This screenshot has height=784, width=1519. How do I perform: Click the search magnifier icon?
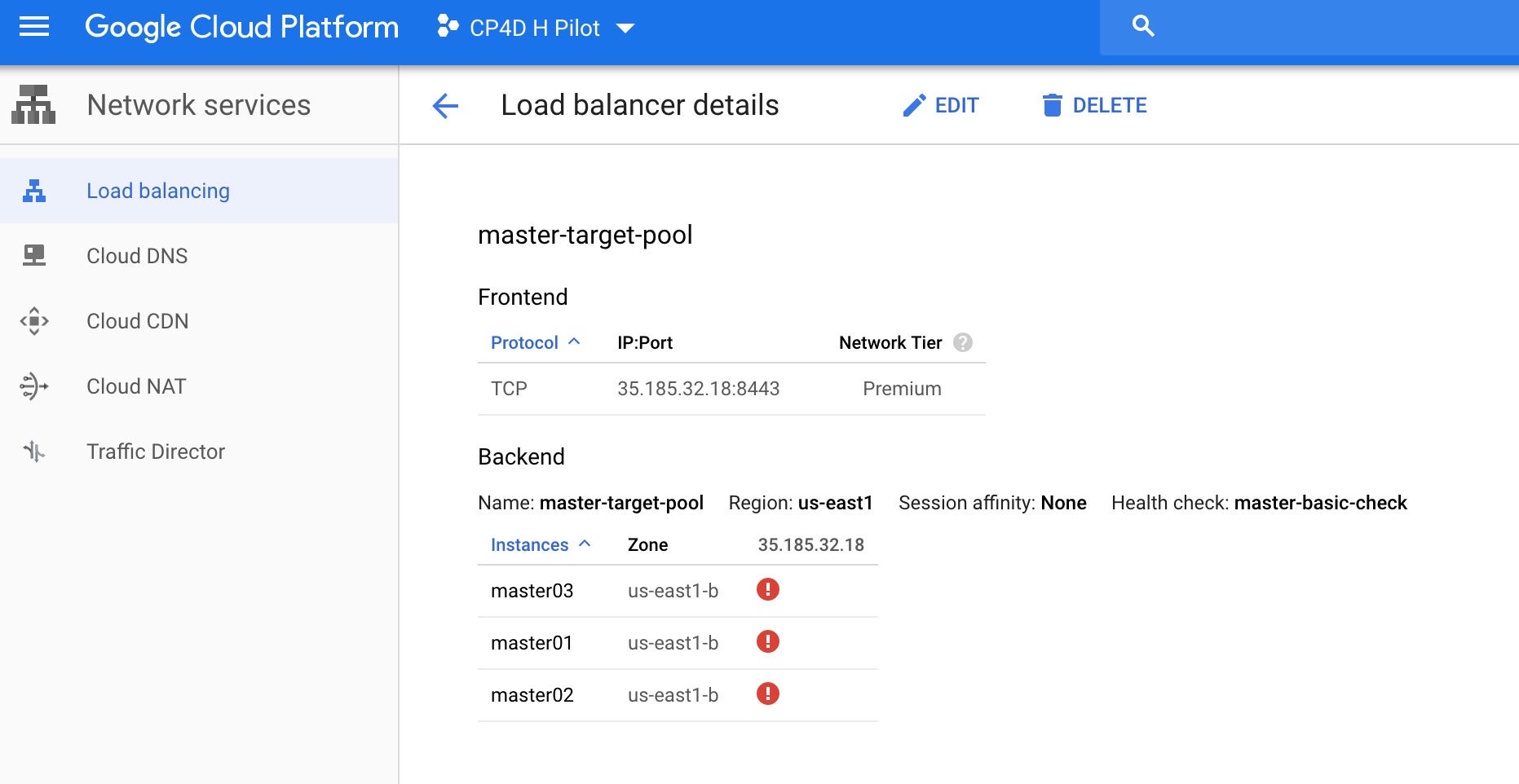click(x=1143, y=26)
